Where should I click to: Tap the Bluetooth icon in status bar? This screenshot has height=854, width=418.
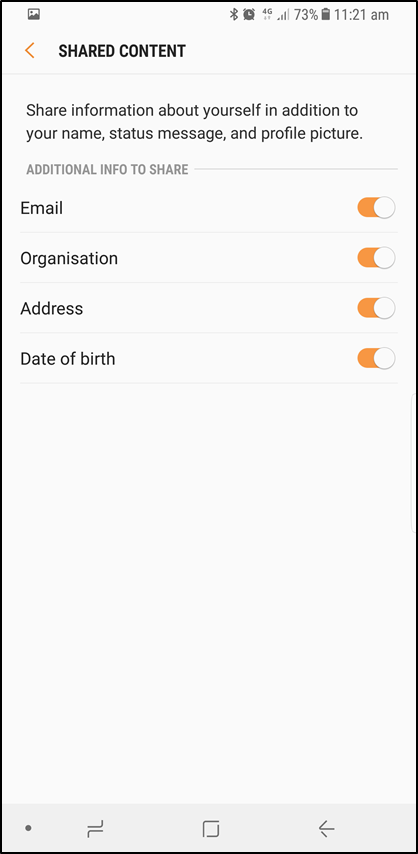click(x=234, y=14)
